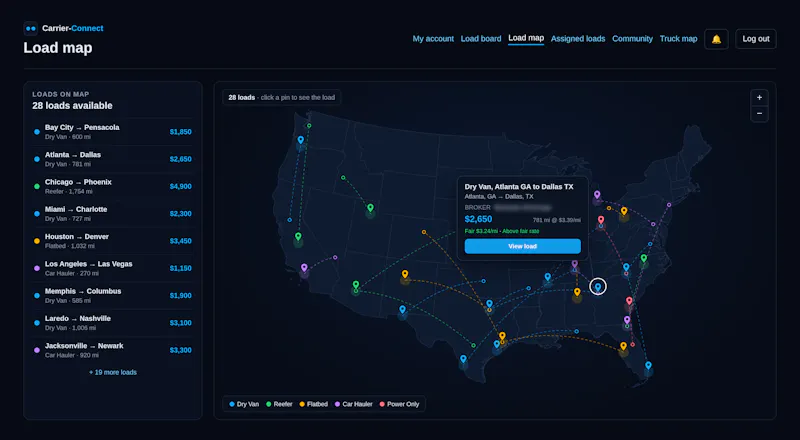This screenshot has height=440, width=800.
Task: Click the Log out button
Action: click(756, 39)
